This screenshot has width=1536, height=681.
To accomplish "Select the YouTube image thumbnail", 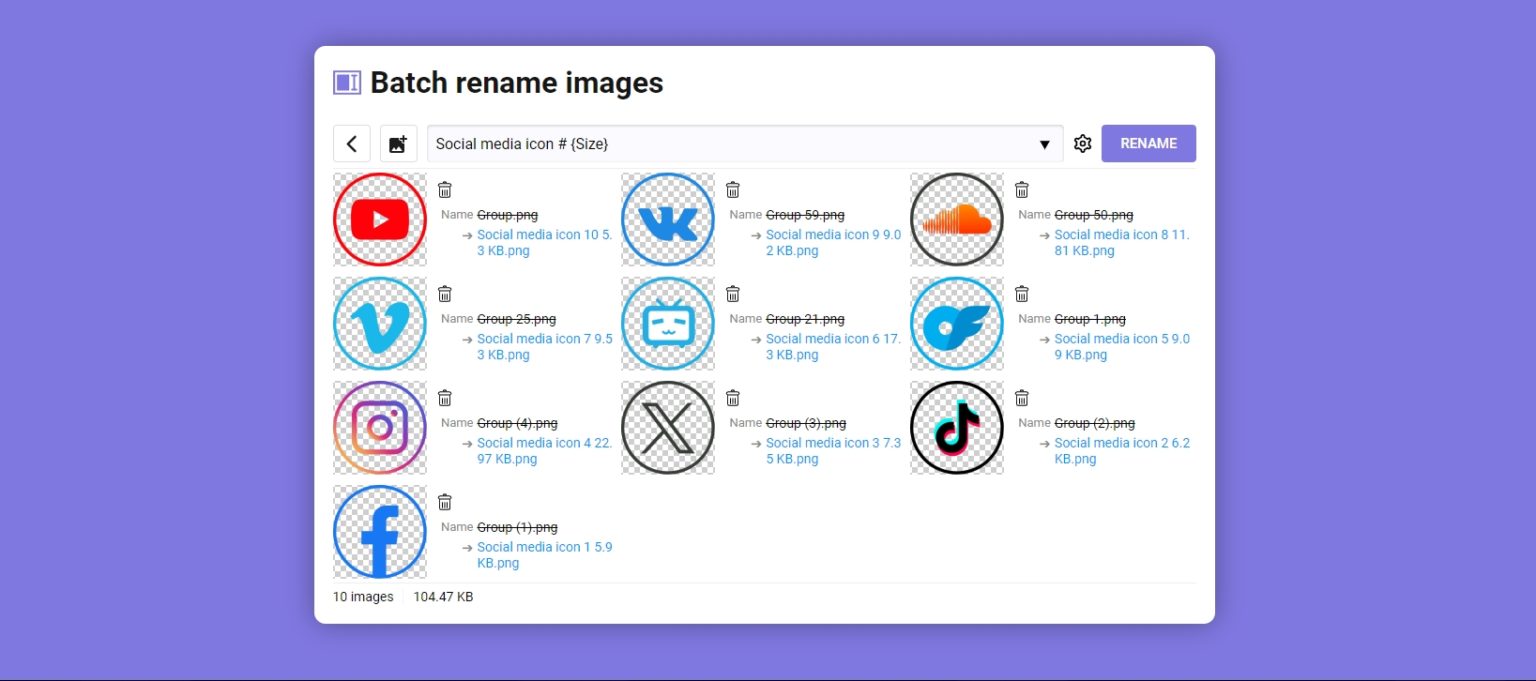I will (379, 219).
